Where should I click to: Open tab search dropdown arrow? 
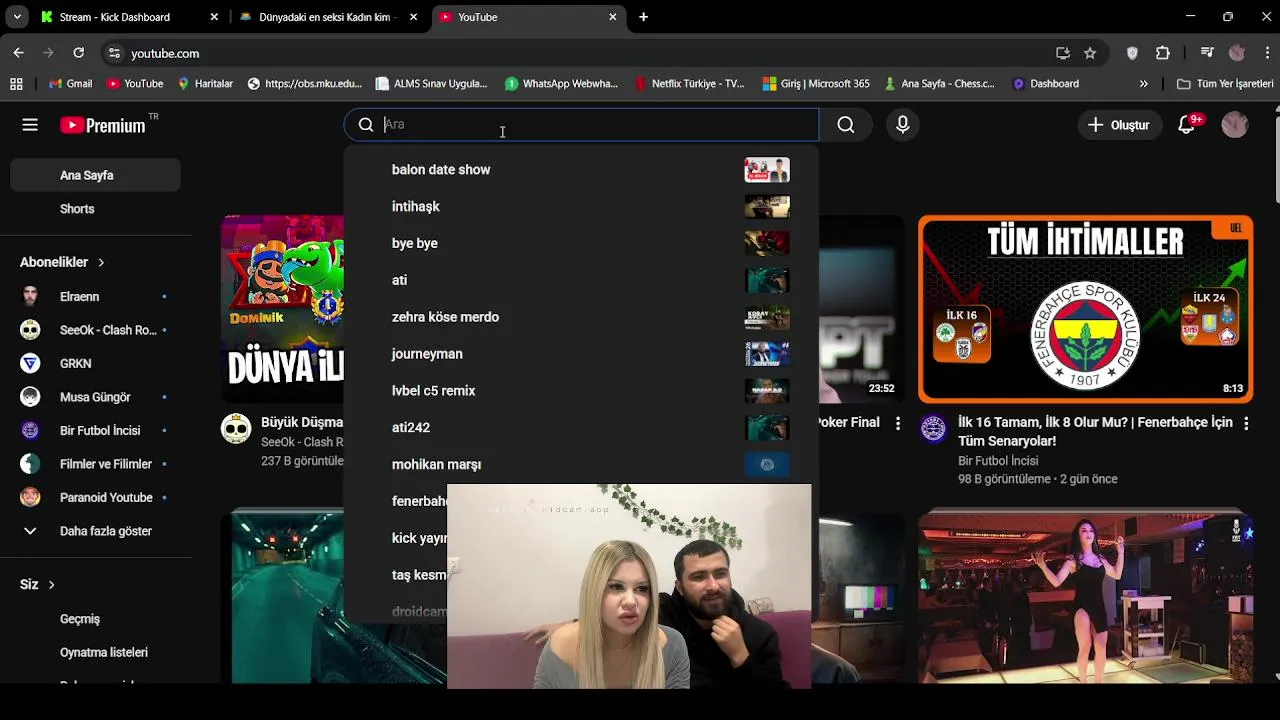[x=17, y=17]
